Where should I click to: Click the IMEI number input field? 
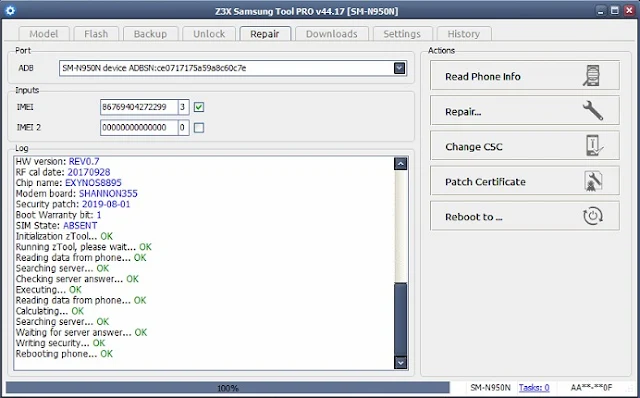point(139,107)
